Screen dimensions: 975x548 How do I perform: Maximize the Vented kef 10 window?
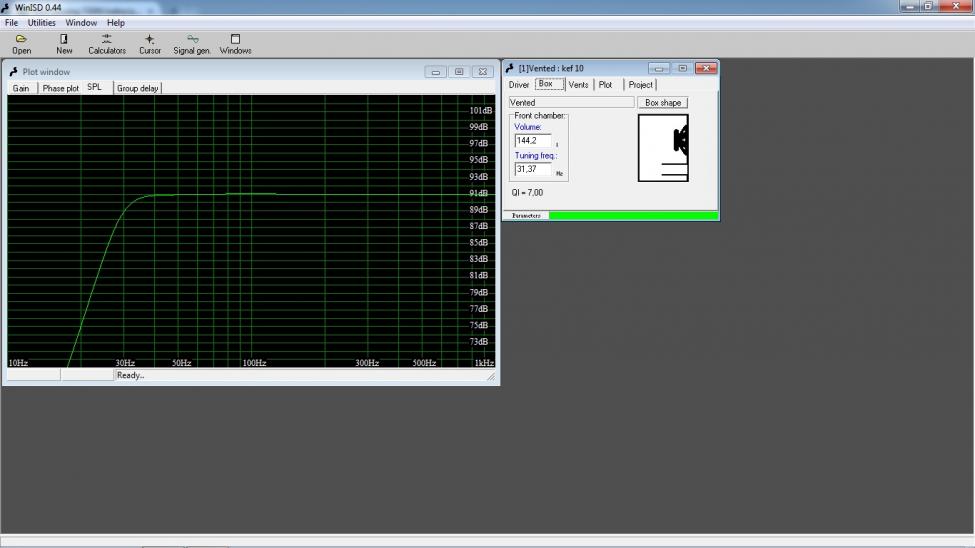(682, 68)
